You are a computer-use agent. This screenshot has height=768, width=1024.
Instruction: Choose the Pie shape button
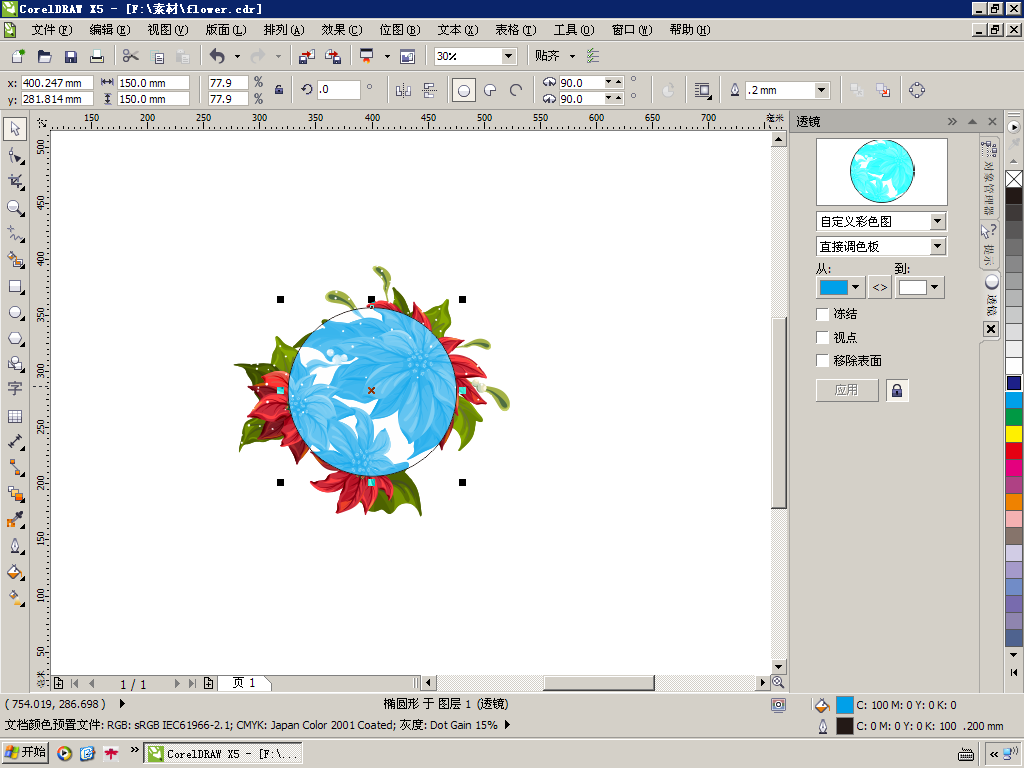490,90
